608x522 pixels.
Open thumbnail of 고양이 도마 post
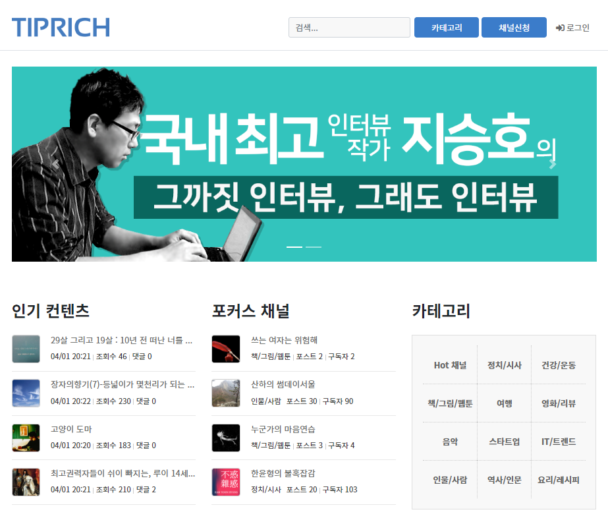[x=26, y=437]
